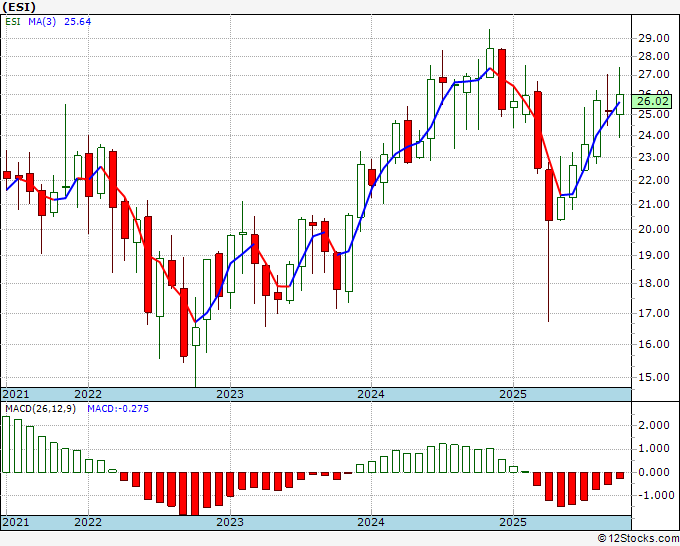The height and width of the screenshot is (546, 680).
Task: Click 2025 on the price chart timeline
Action: (x=513, y=394)
